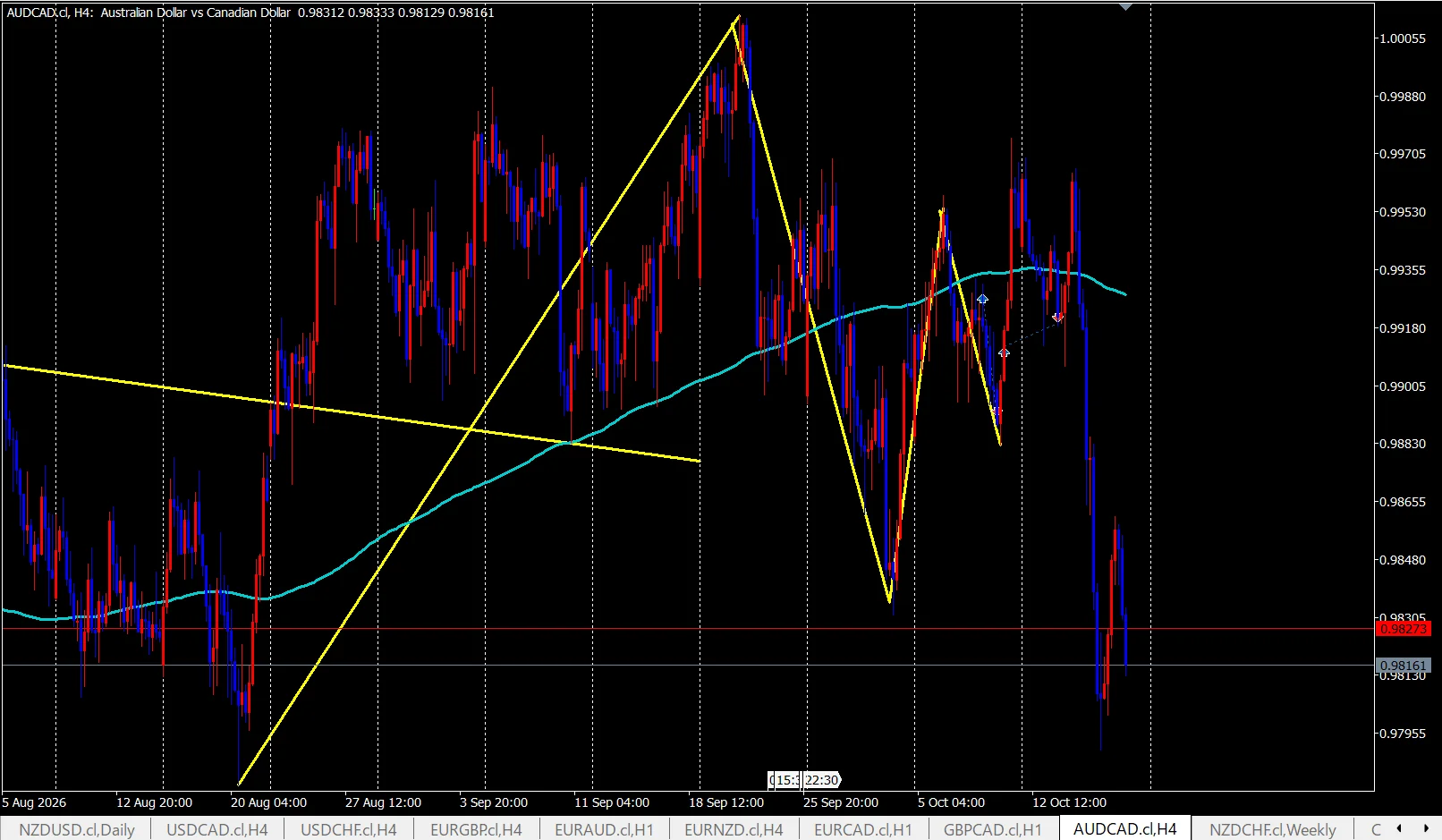Click the white arrow marker on the chart
Viewport: 1442px width, 840px height.
pos(1004,353)
